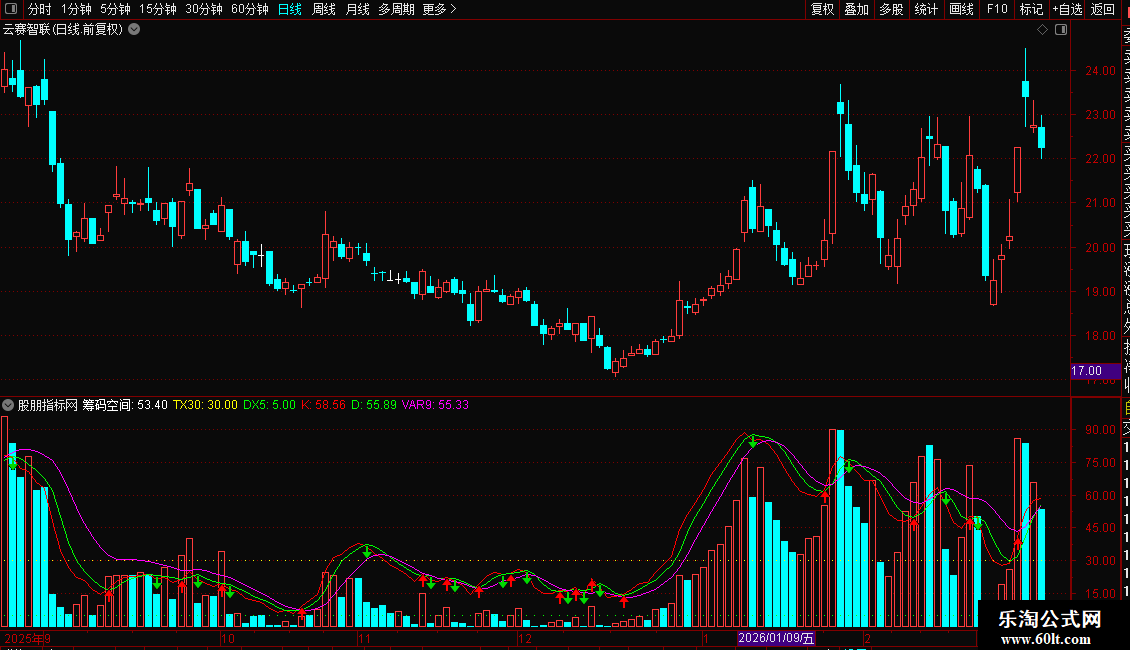Select the 60分钟 period tab
The width and height of the screenshot is (1130, 650).
(250, 9)
